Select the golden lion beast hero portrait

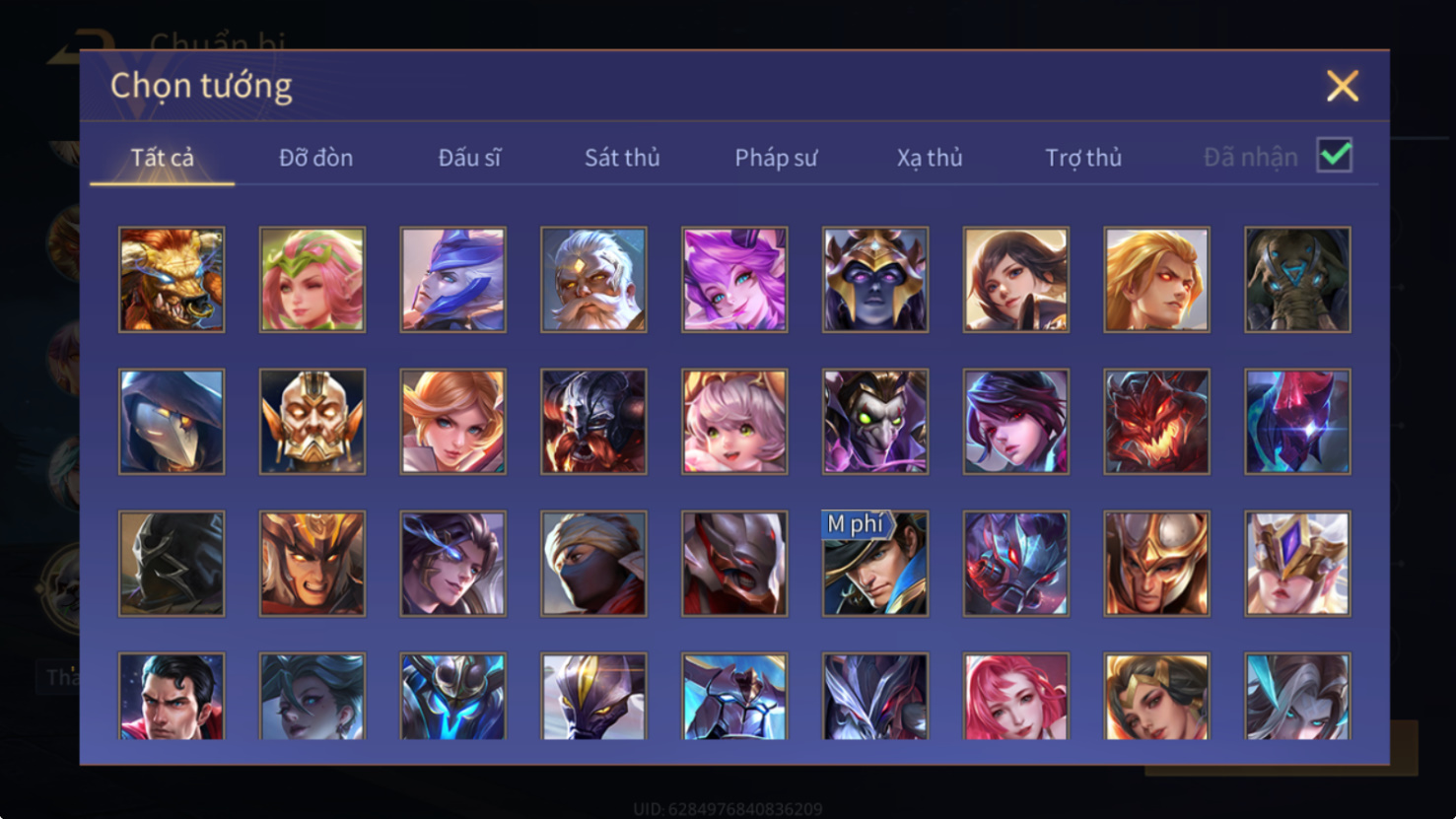pyautogui.click(x=172, y=280)
